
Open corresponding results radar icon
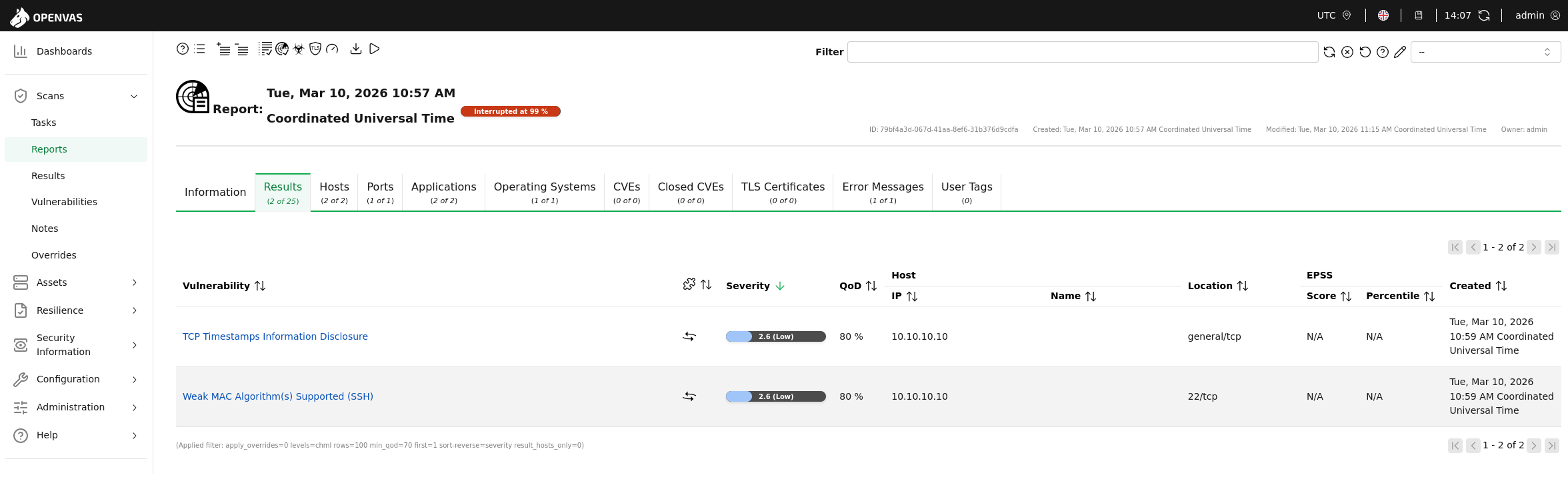tap(282, 49)
